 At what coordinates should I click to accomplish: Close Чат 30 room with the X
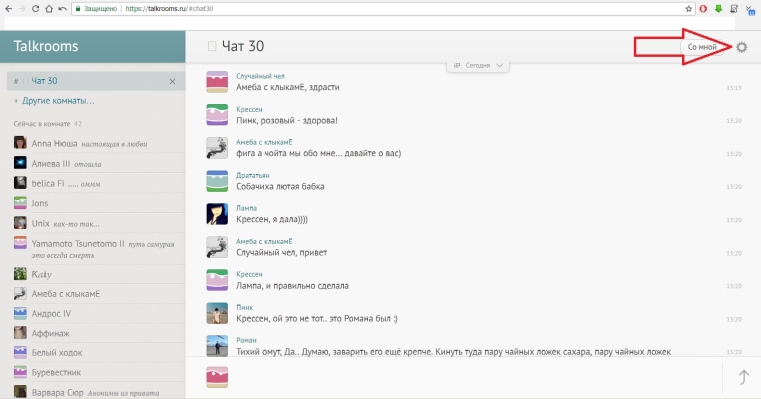[x=172, y=82]
